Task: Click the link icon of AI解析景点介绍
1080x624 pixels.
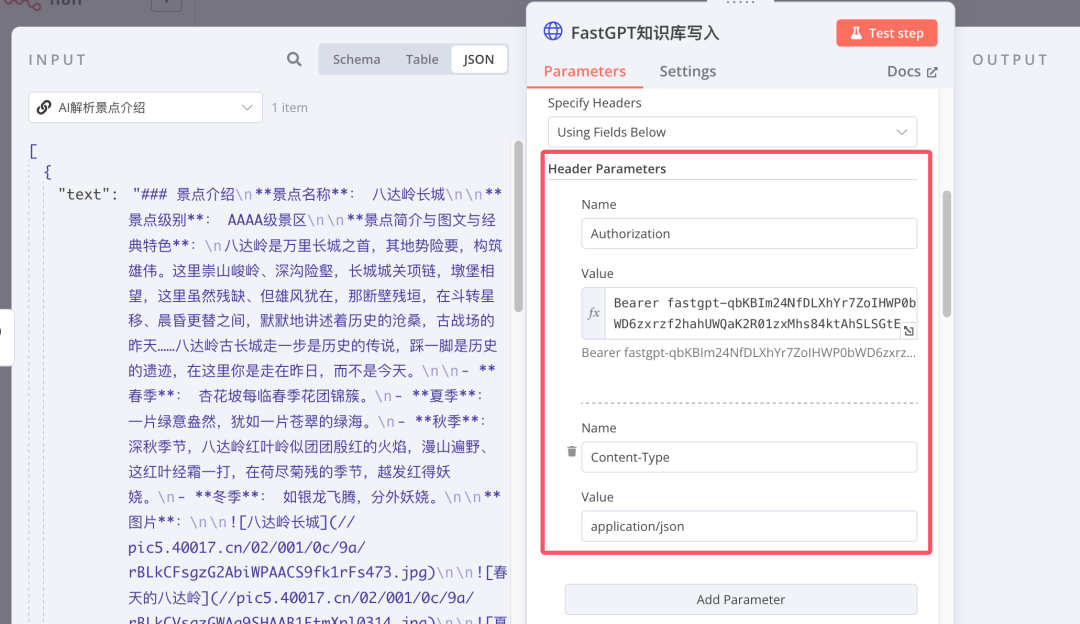Action: (44, 107)
